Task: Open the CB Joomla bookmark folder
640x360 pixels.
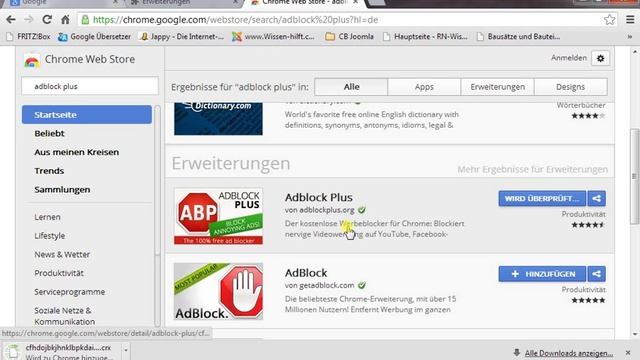Action: pyautogui.click(x=349, y=37)
